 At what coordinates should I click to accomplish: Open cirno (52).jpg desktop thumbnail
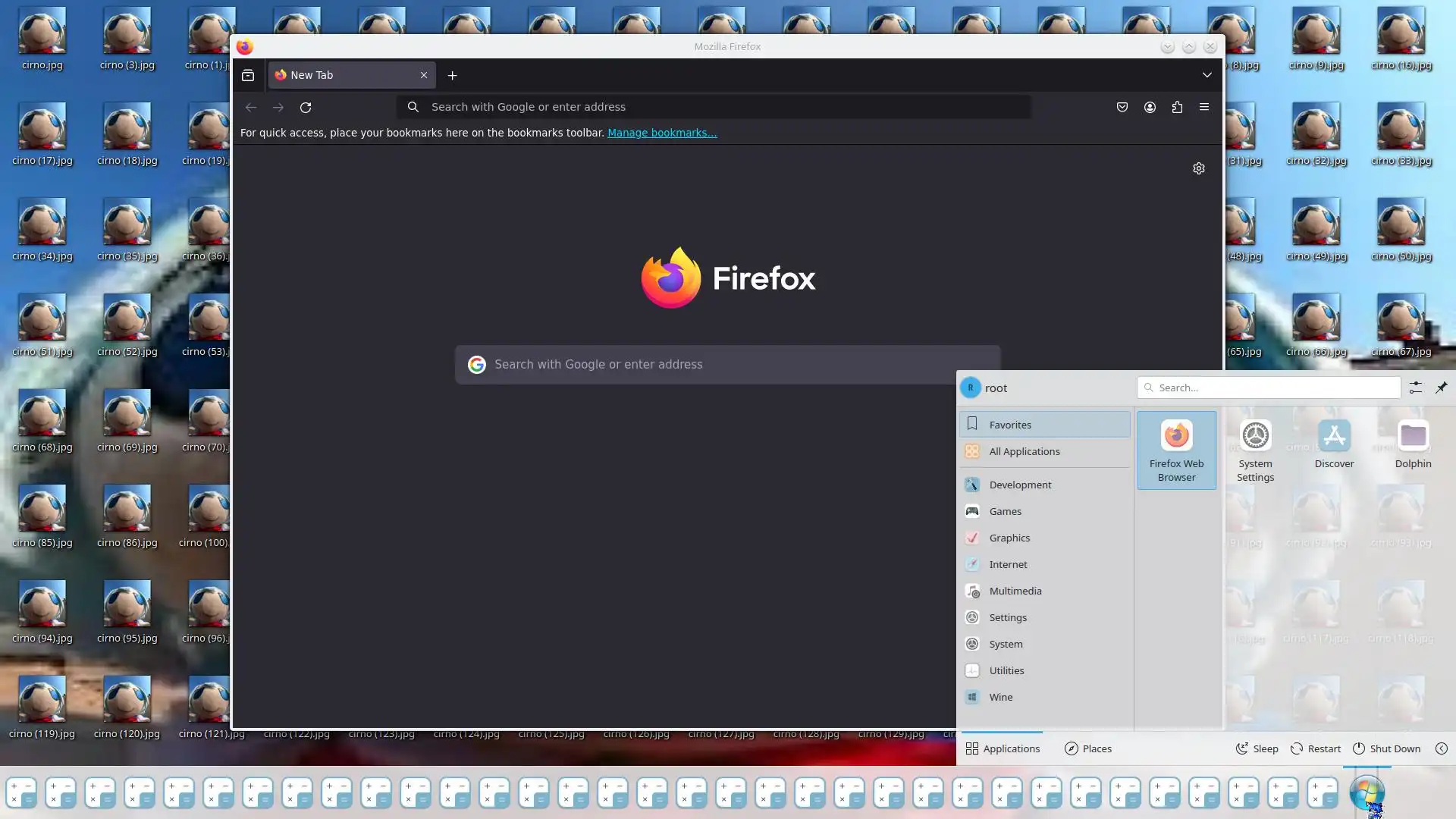coord(127,318)
